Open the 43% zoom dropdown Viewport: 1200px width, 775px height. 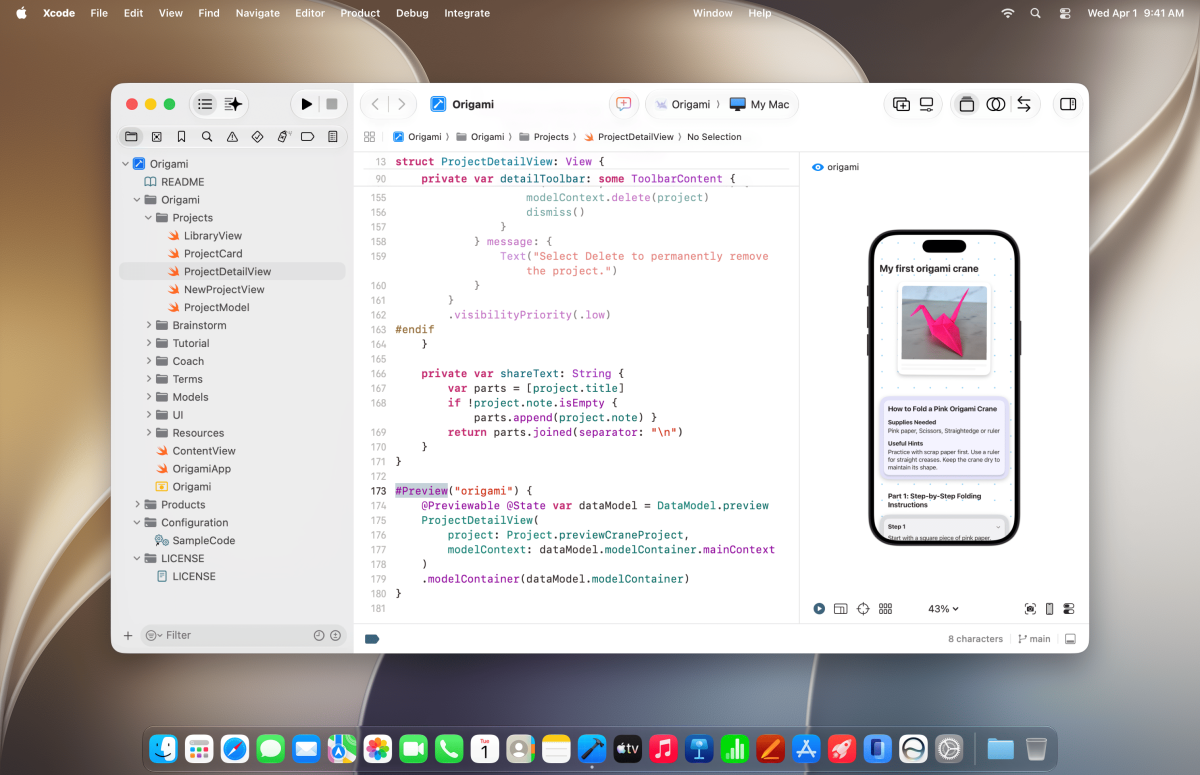coord(943,609)
